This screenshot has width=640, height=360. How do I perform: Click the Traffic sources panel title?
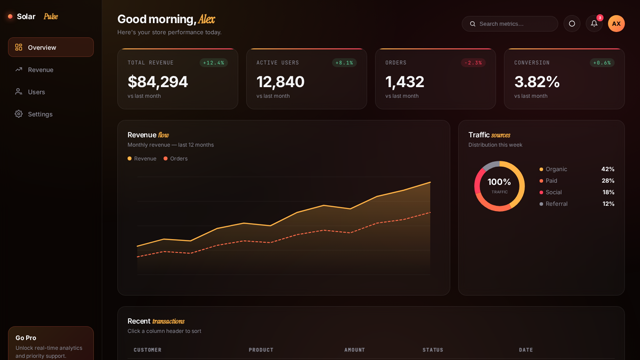tap(489, 135)
